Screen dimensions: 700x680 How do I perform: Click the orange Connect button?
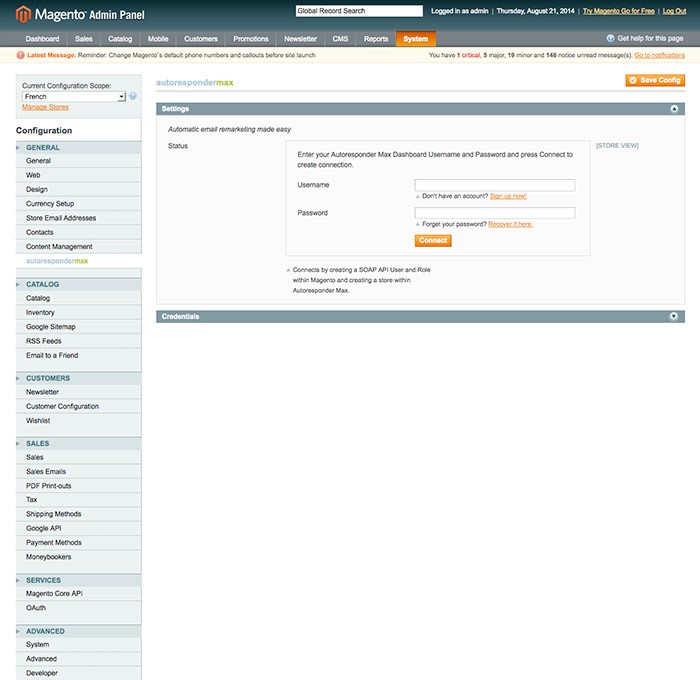433,241
